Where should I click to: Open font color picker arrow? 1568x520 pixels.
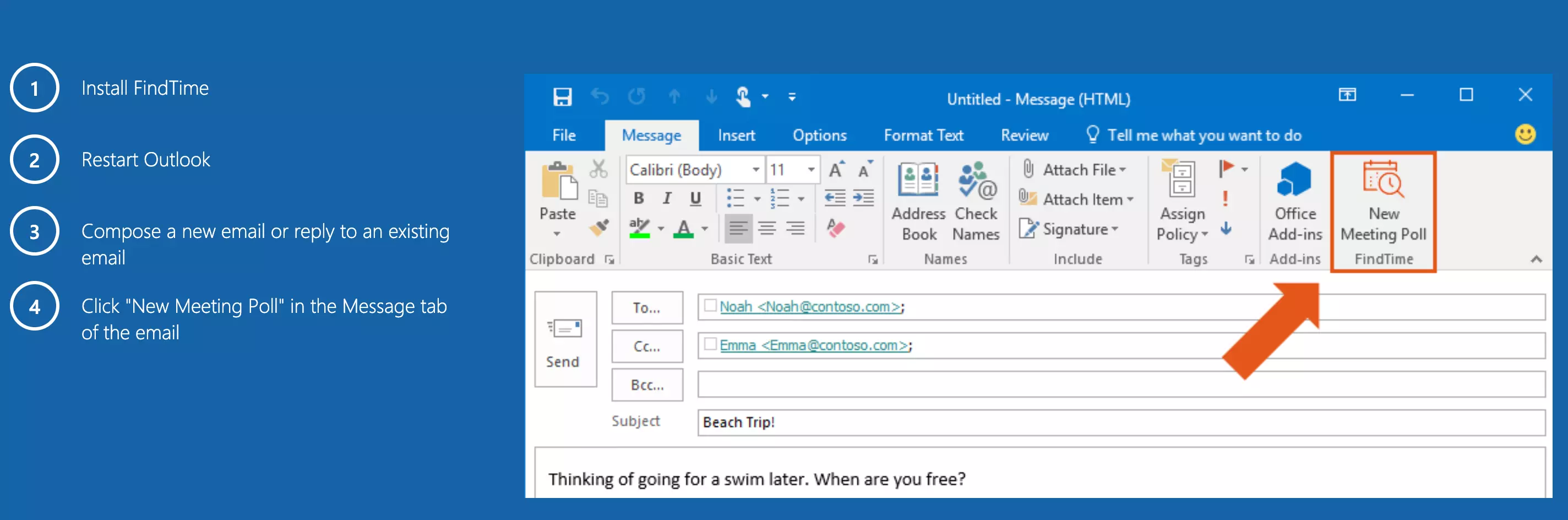(705, 229)
